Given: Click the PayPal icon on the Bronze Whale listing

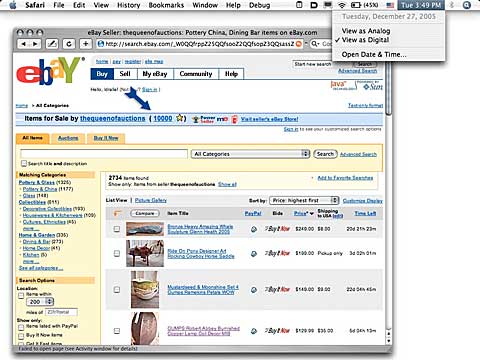Looking at the screenshot, I should (254, 229).
